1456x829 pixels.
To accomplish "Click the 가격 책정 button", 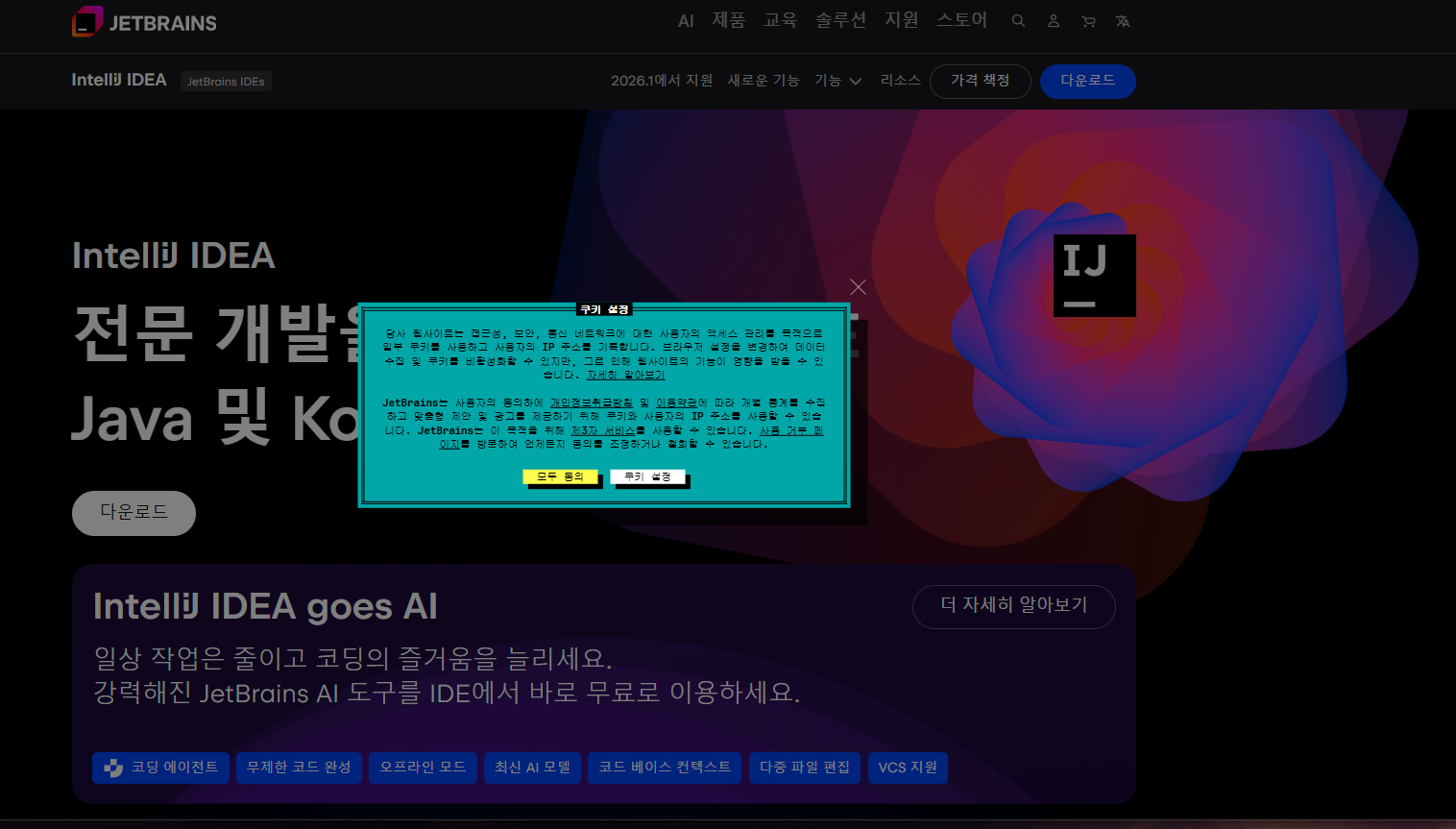I will (x=980, y=81).
